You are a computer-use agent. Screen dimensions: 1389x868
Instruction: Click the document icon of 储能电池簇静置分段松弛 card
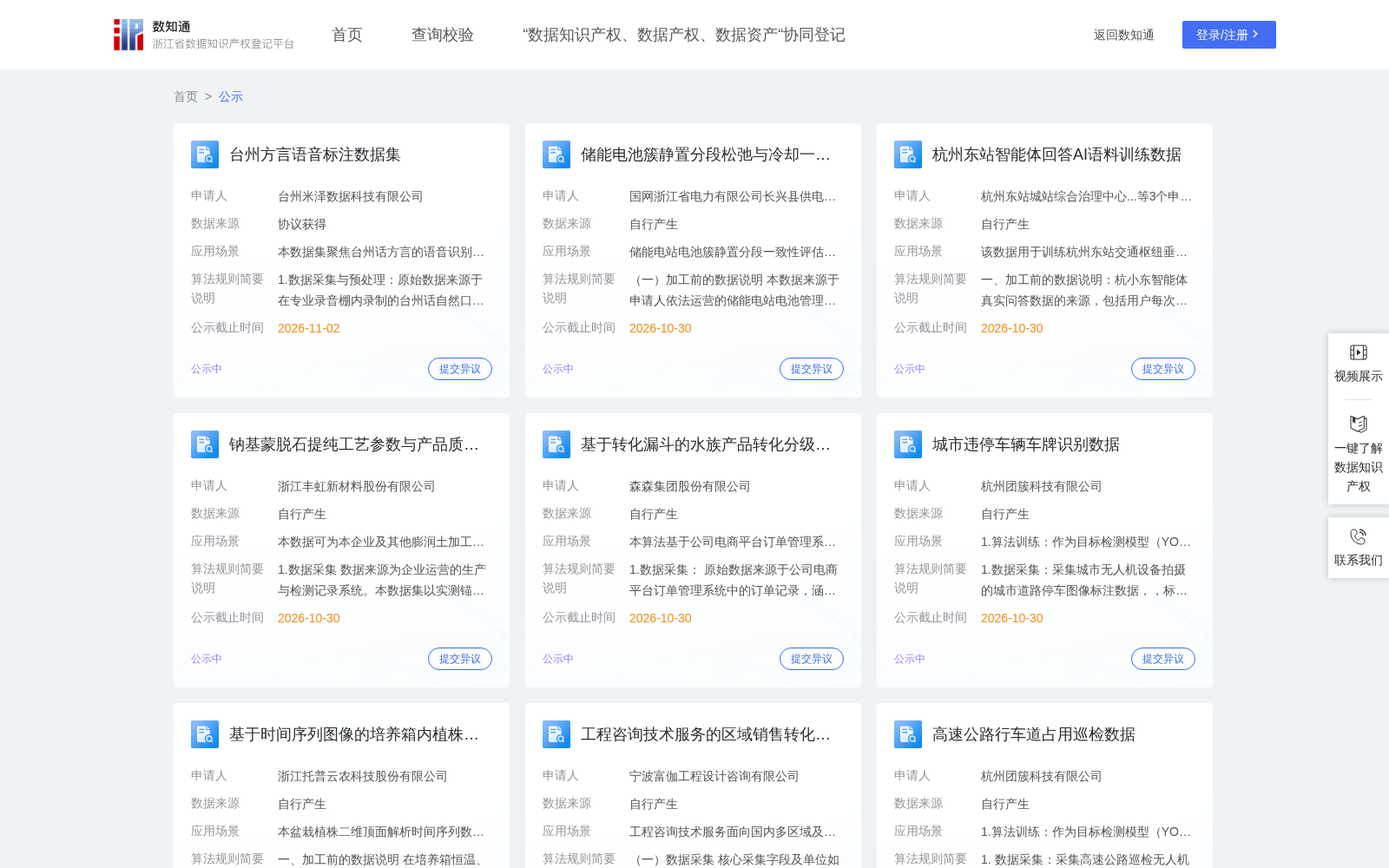point(556,155)
